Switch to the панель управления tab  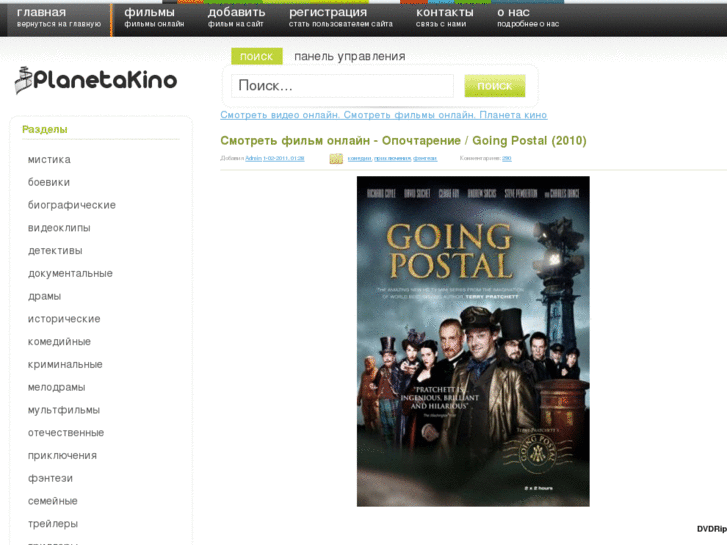point(350,56)
